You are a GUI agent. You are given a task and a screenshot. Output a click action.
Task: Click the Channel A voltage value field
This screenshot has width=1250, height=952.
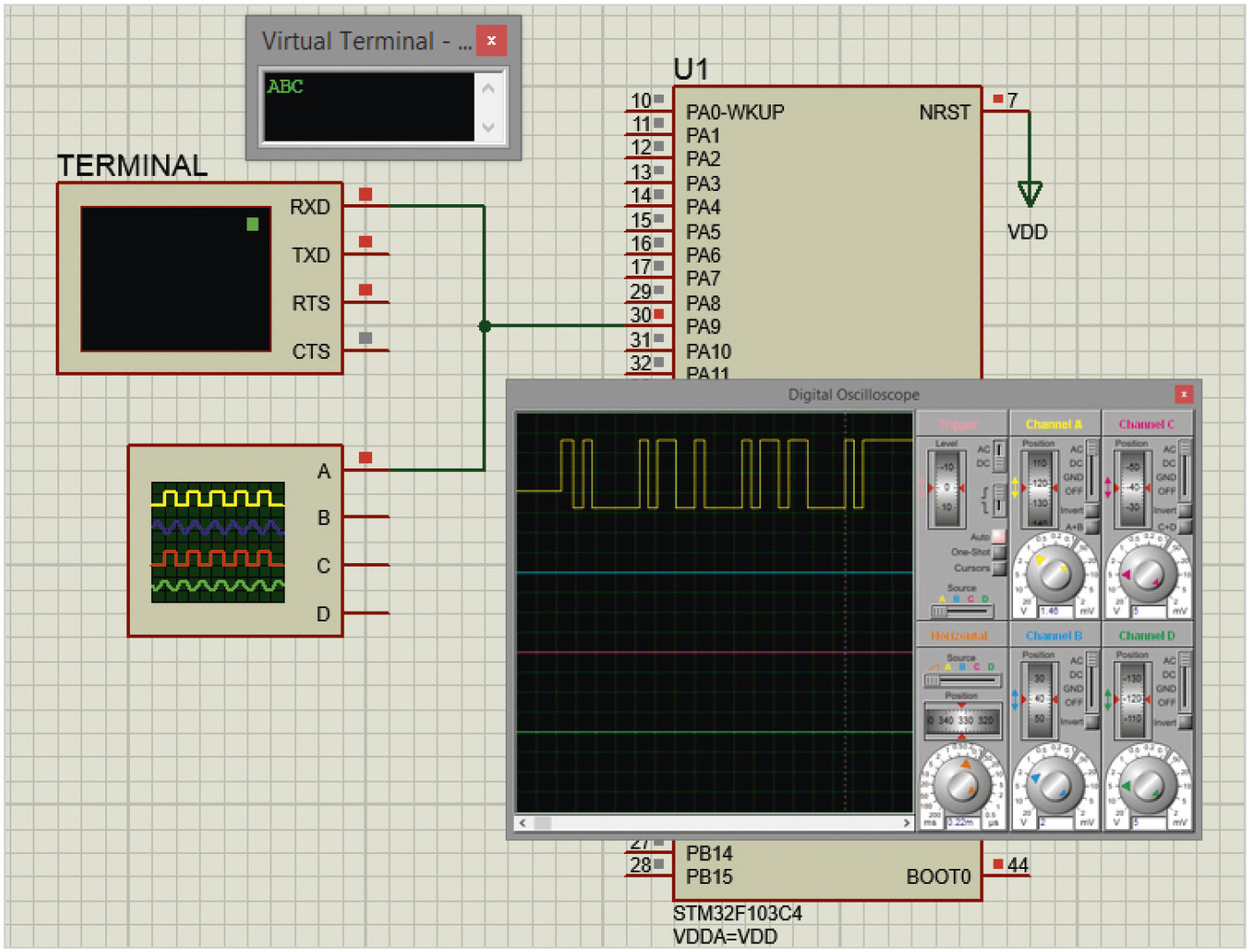1056,612
